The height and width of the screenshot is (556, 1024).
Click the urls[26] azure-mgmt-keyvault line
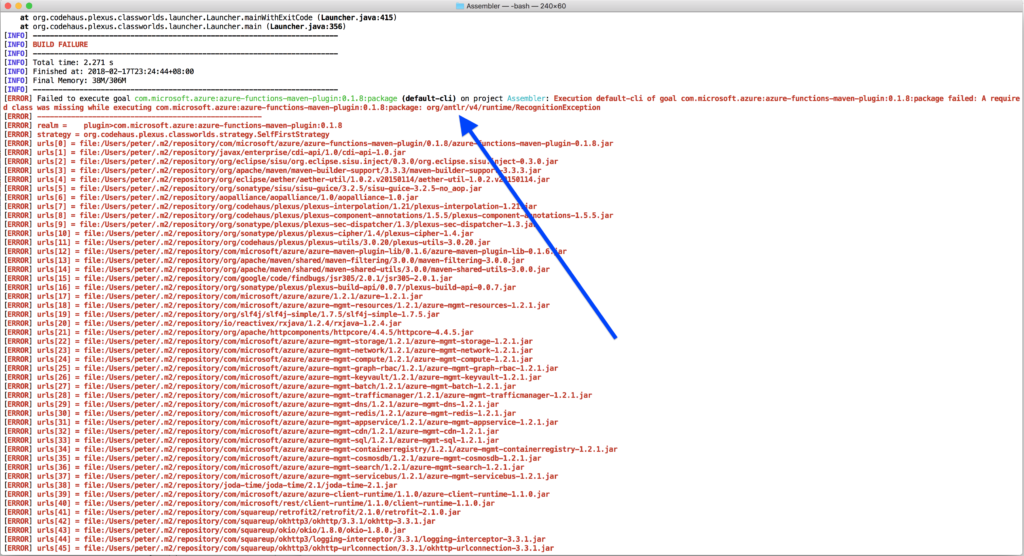pos(272,377)
